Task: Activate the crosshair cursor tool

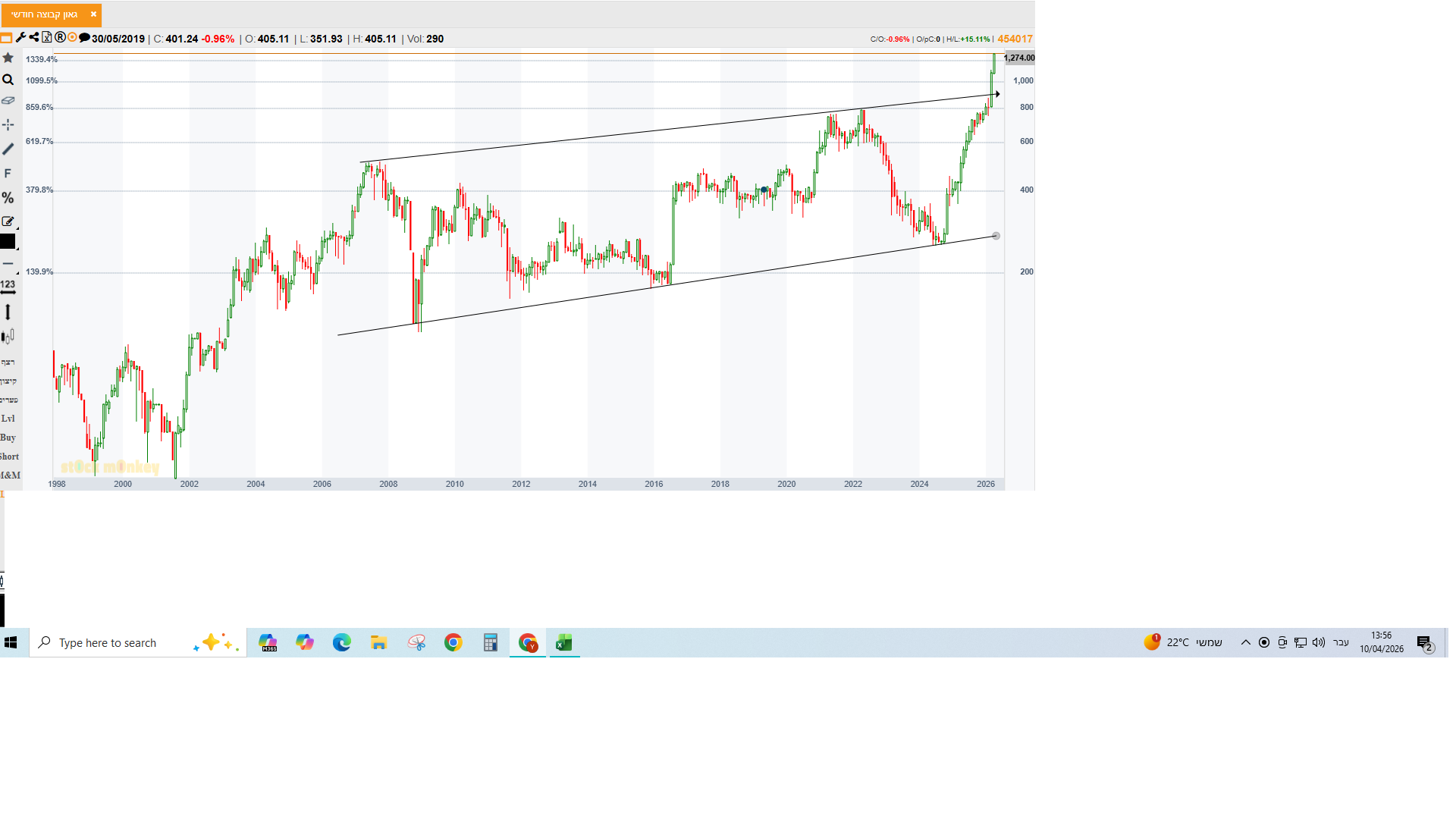Action: point(8,124)
